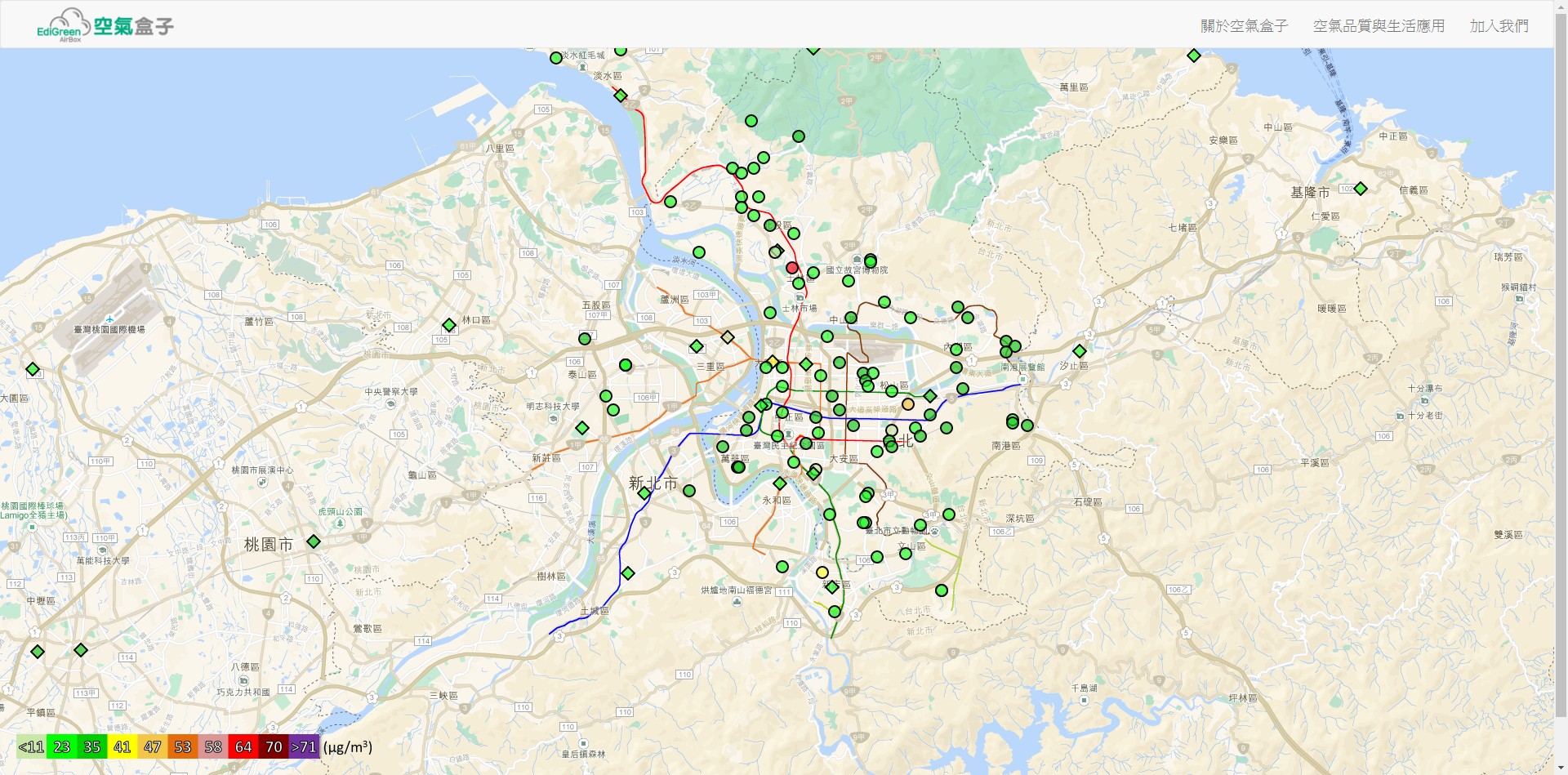Click the red 64 legend swatch
Screen dimensions: 1568x775
coord(243,746)
